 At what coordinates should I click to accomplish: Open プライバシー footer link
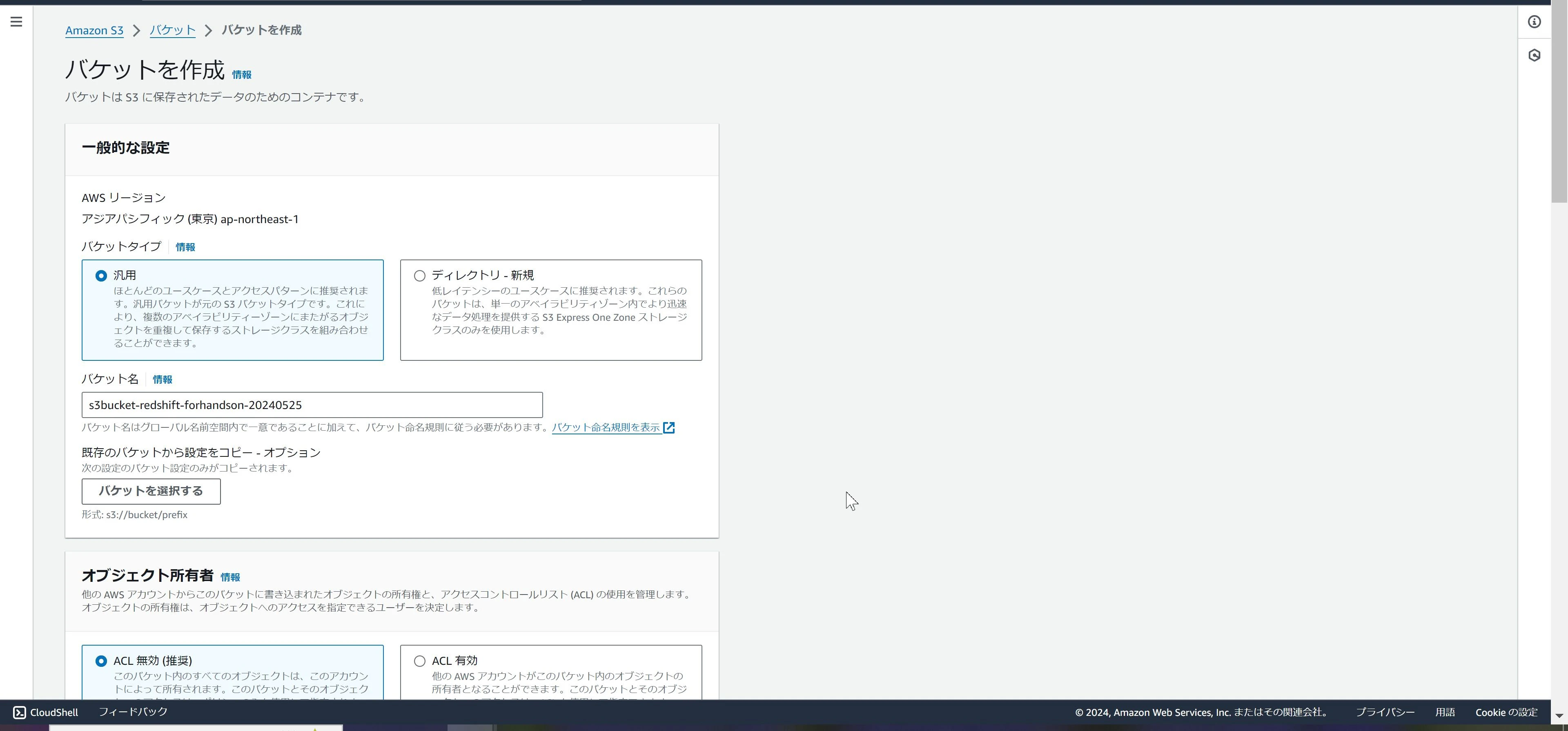pyautogui.click(x=1385, y=712)
